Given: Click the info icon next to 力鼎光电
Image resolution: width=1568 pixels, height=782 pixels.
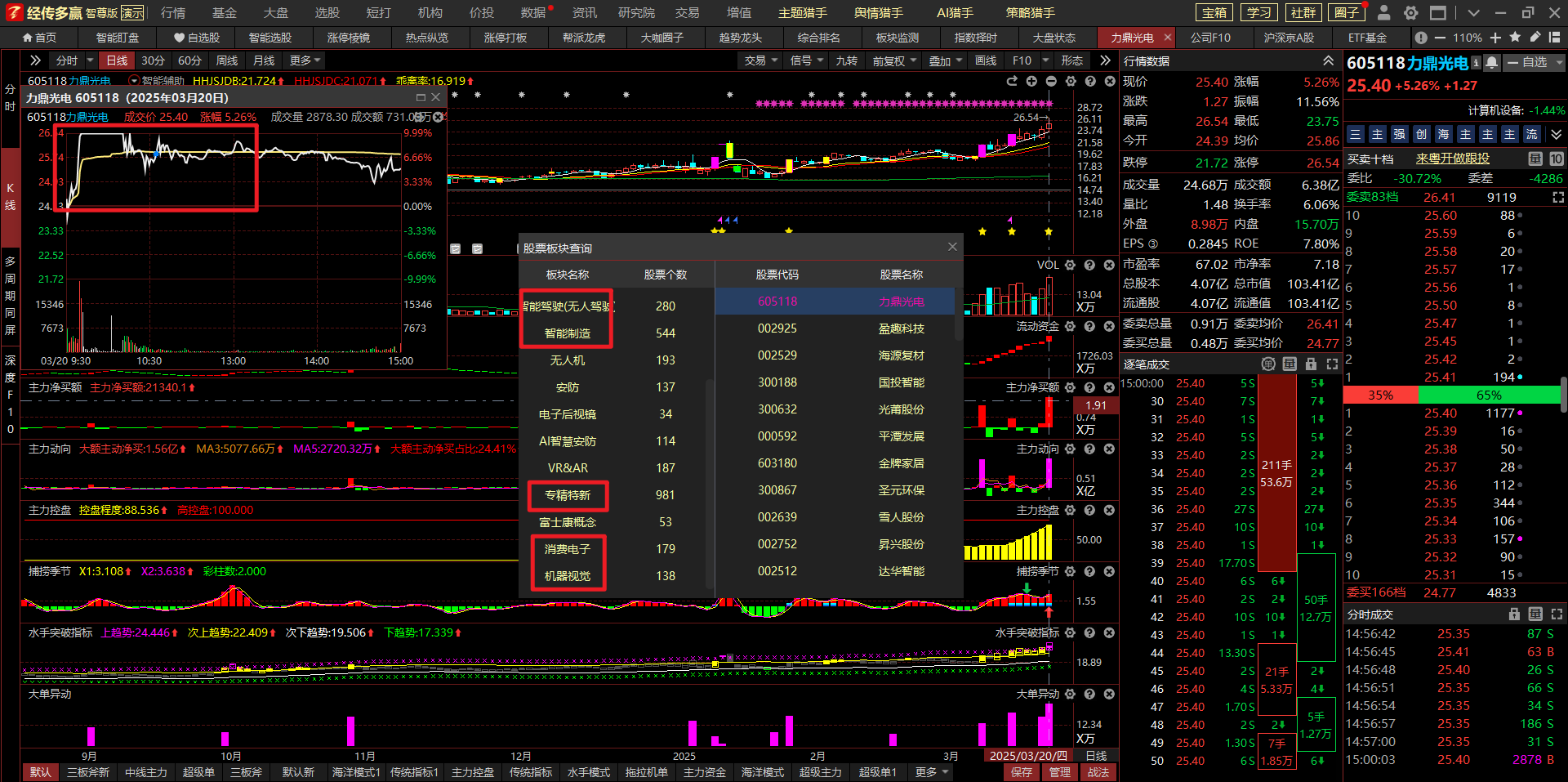Looking at the screenshot, I should [x=1476, y=62].
